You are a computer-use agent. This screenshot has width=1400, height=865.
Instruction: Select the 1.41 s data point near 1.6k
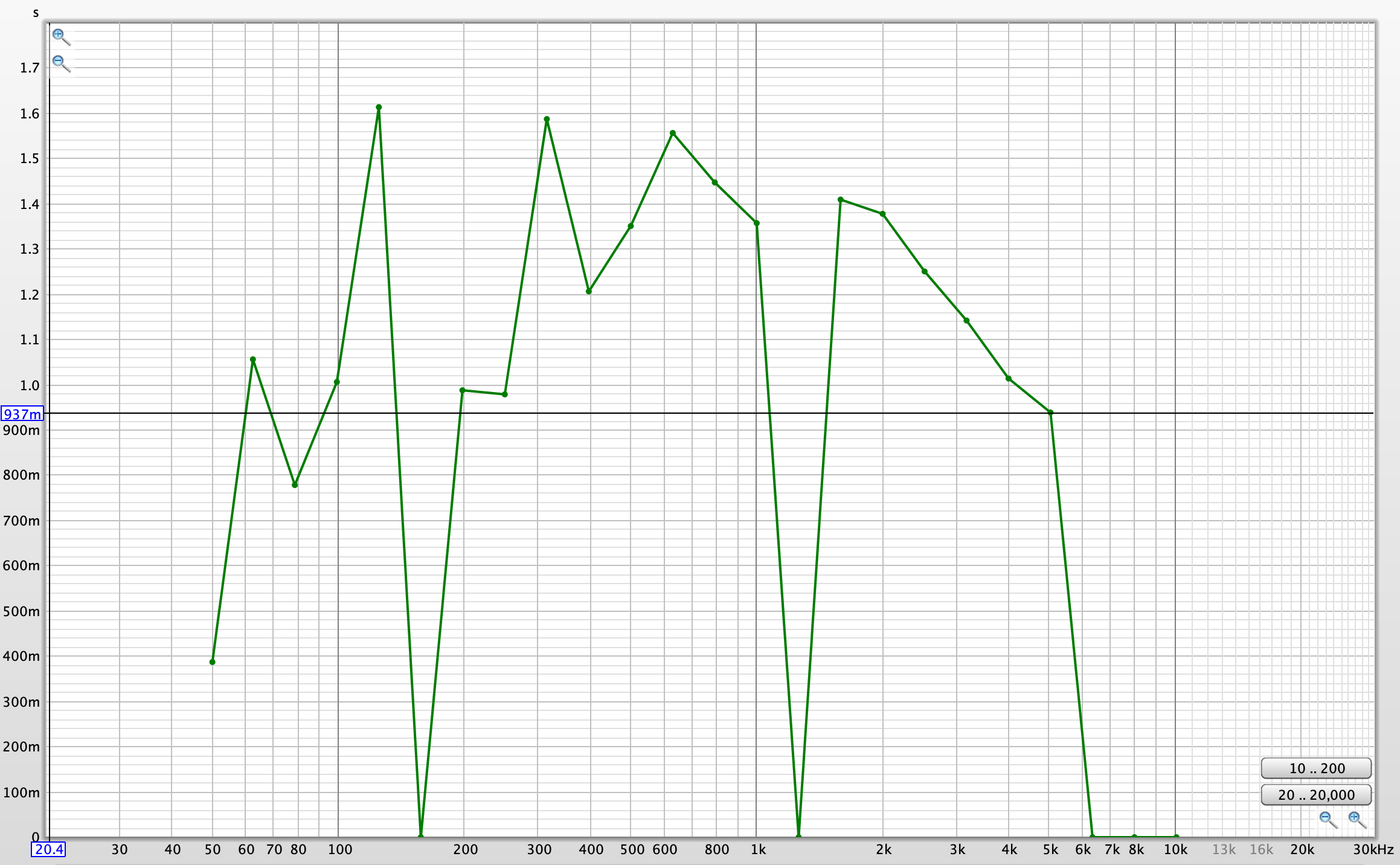pos(841,199)
